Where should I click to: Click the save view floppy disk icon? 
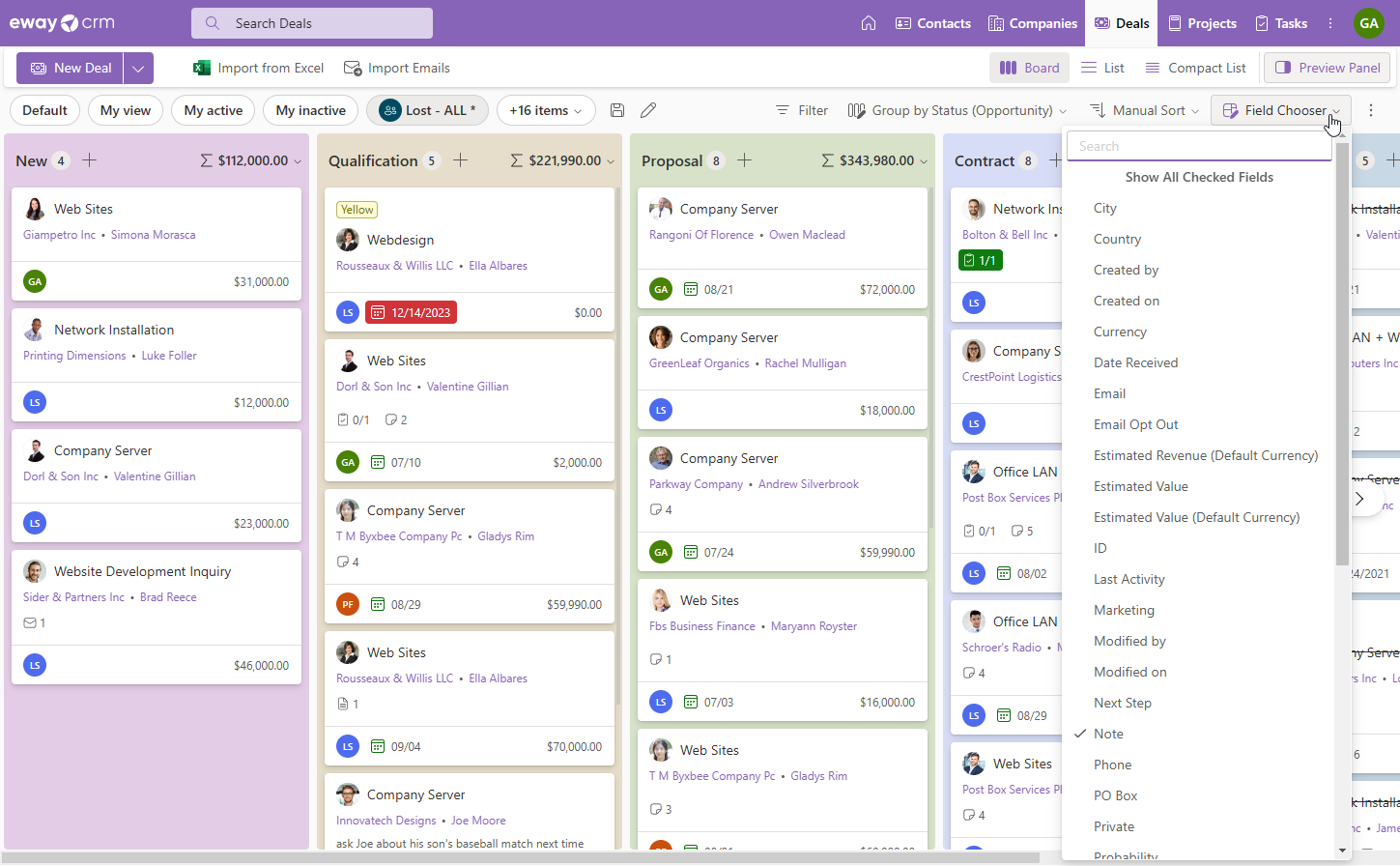617,110
